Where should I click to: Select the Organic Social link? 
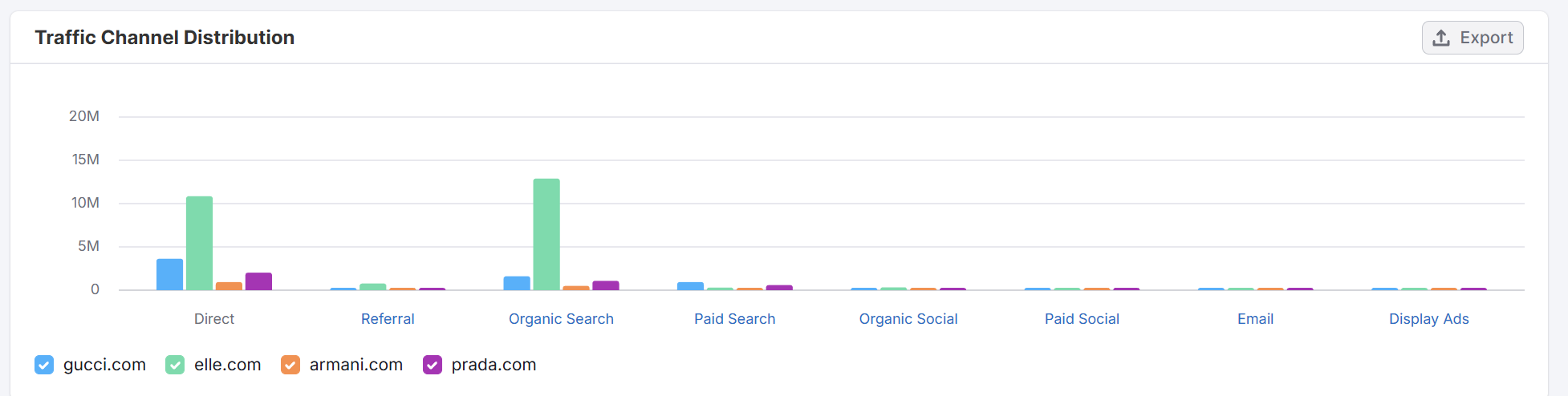(908, 319)
